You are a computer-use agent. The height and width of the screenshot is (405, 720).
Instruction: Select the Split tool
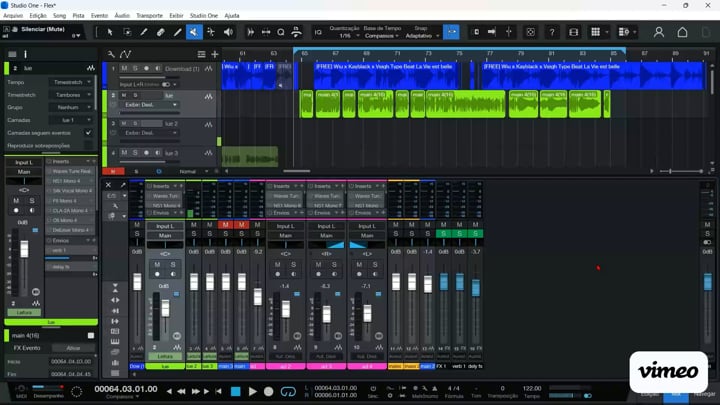pos(144,32)
